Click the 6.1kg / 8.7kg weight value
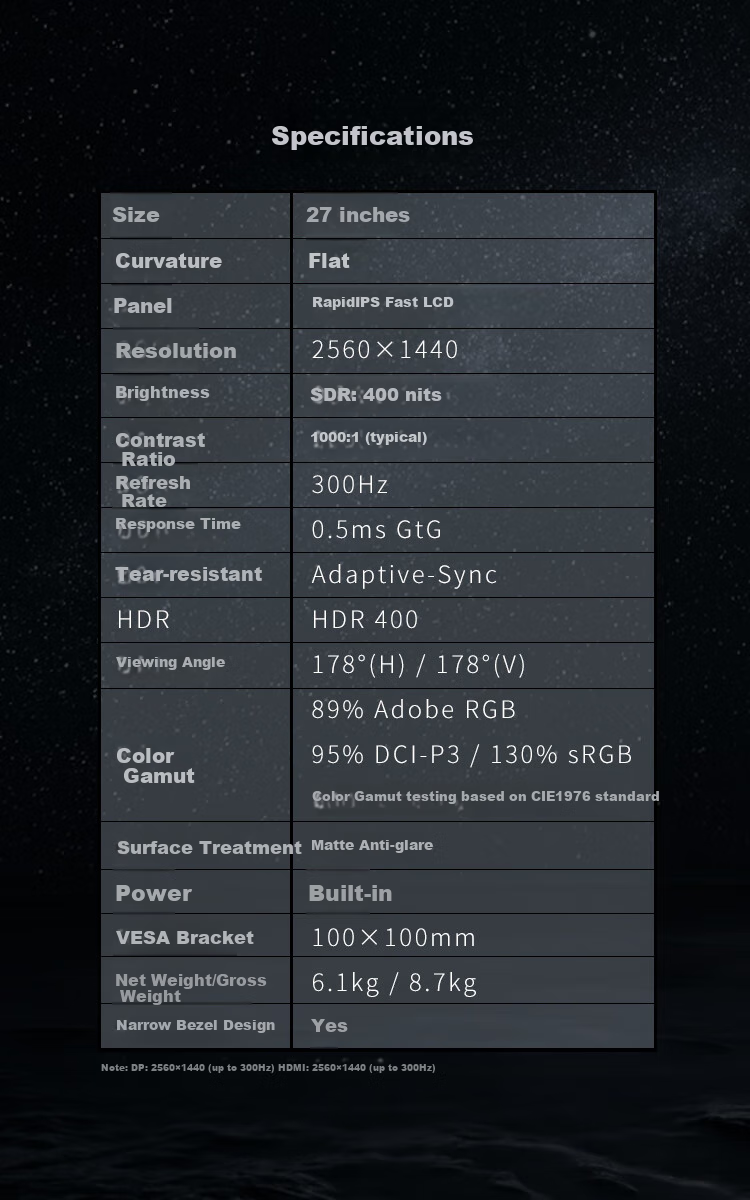Screen dimensions: 750x1200 pos(394,983)
